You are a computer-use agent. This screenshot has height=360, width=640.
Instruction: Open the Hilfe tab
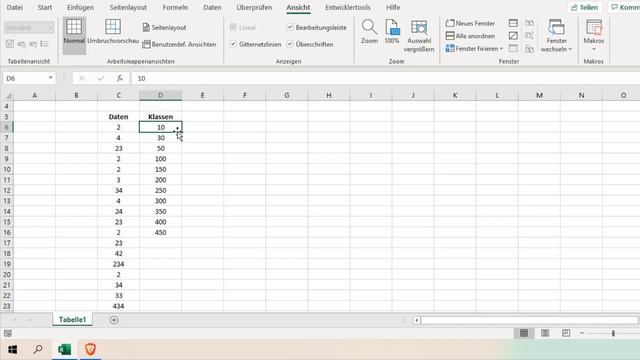[x=393, y=7]
